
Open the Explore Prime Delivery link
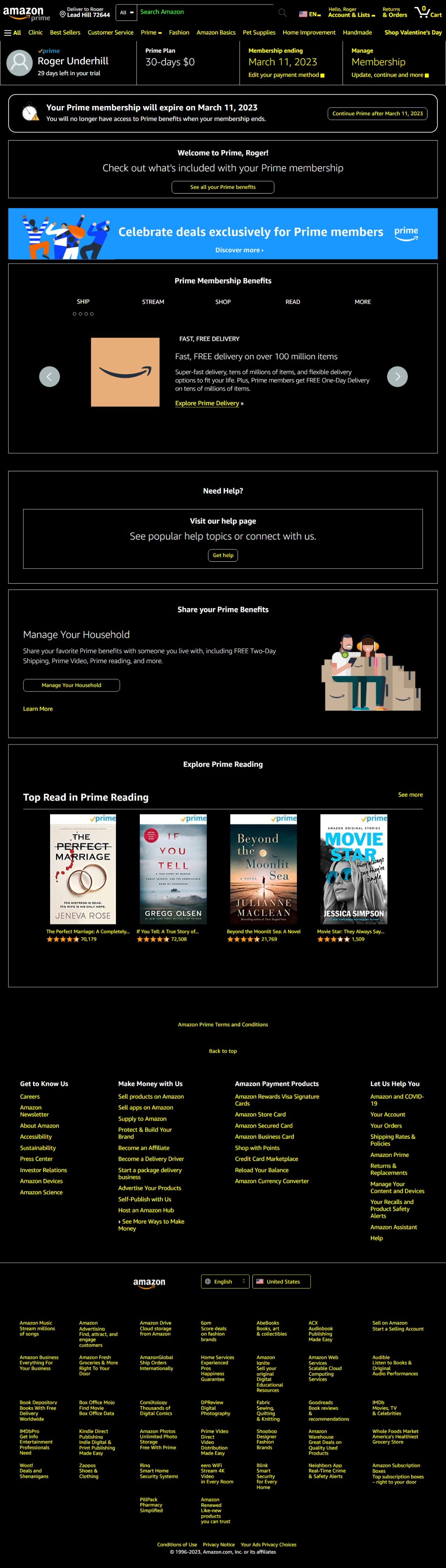tap(207, 403)
